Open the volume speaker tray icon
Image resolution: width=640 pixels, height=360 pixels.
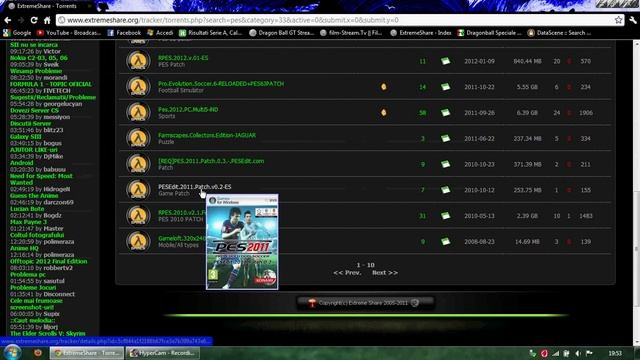[578, 353]
